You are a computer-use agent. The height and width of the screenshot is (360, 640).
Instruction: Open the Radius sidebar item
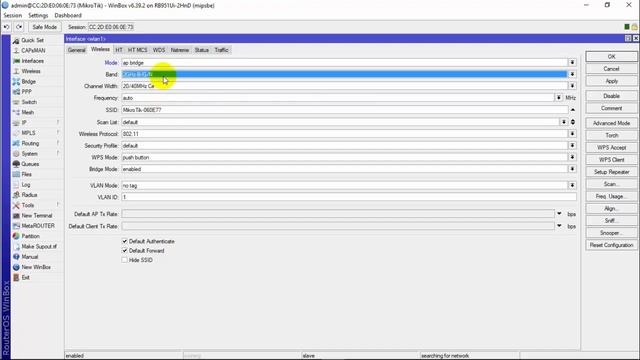(29, 195)
